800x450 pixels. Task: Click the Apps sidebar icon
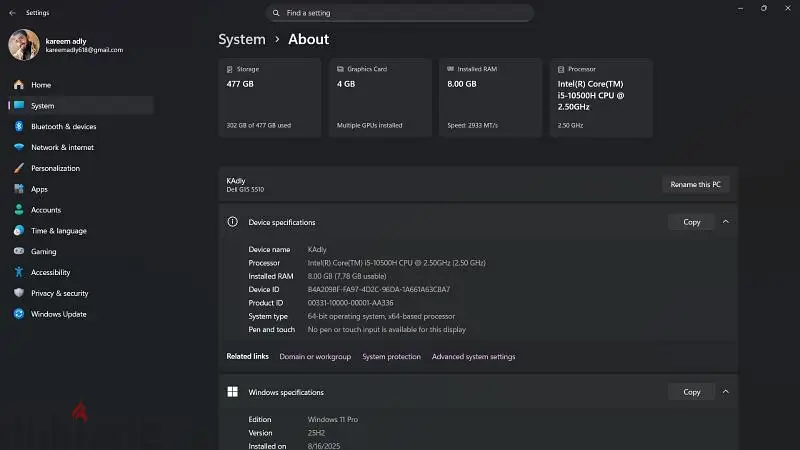click(19, 189)
